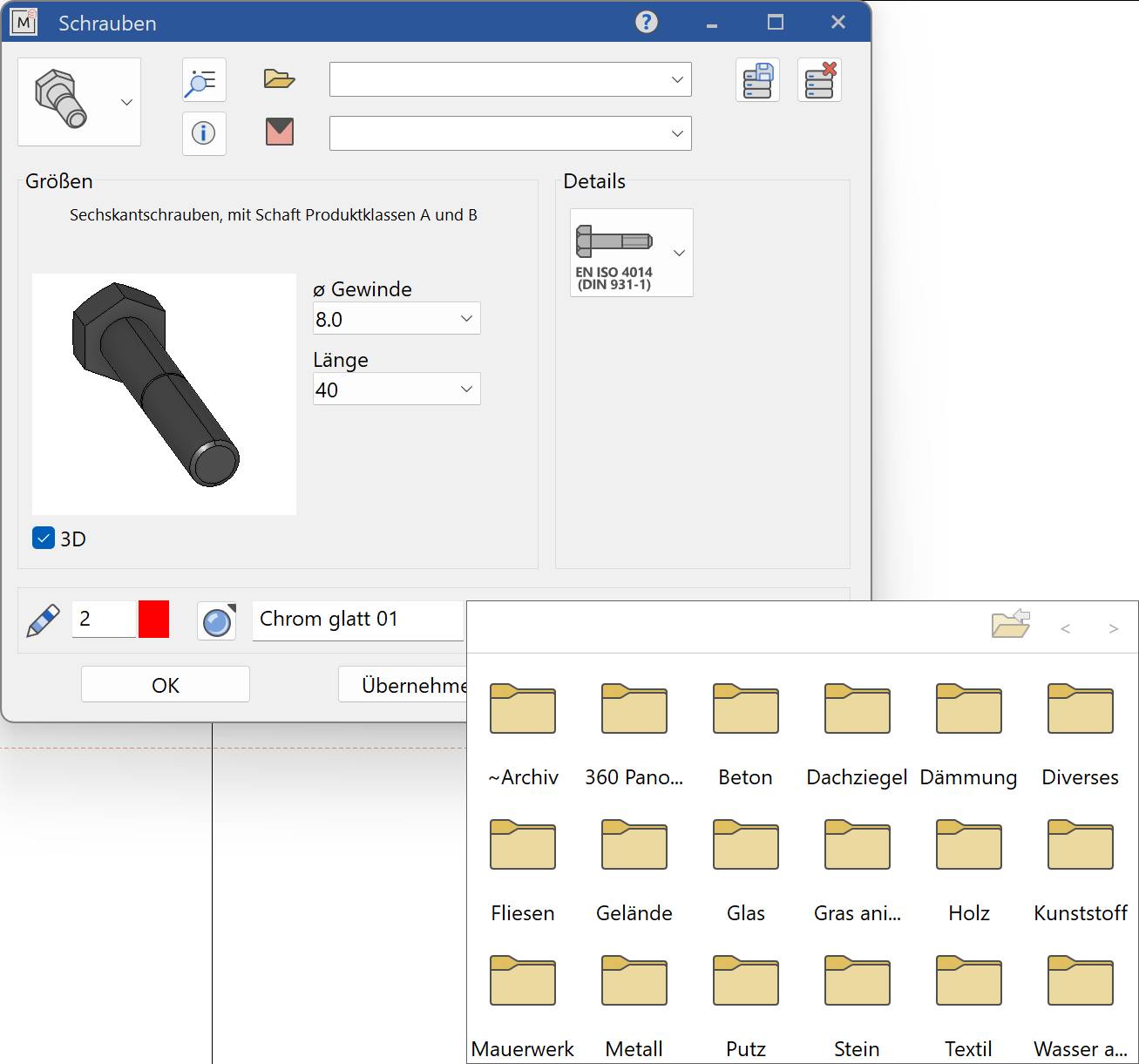Click the delete from database icon
Screen dimensions: 1139x1064
coord(819,81)
